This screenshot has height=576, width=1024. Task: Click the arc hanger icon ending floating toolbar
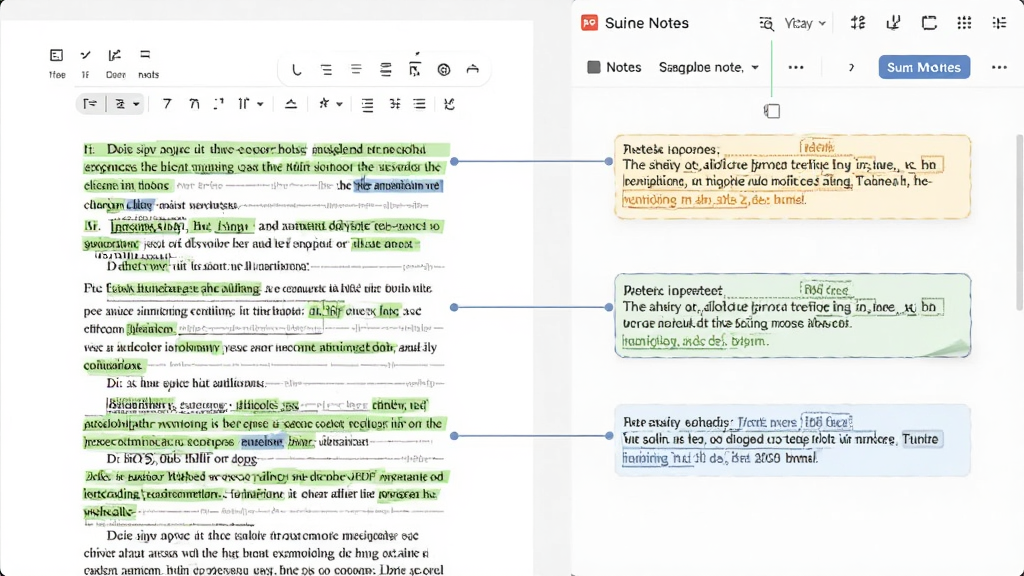click(473, 69)
